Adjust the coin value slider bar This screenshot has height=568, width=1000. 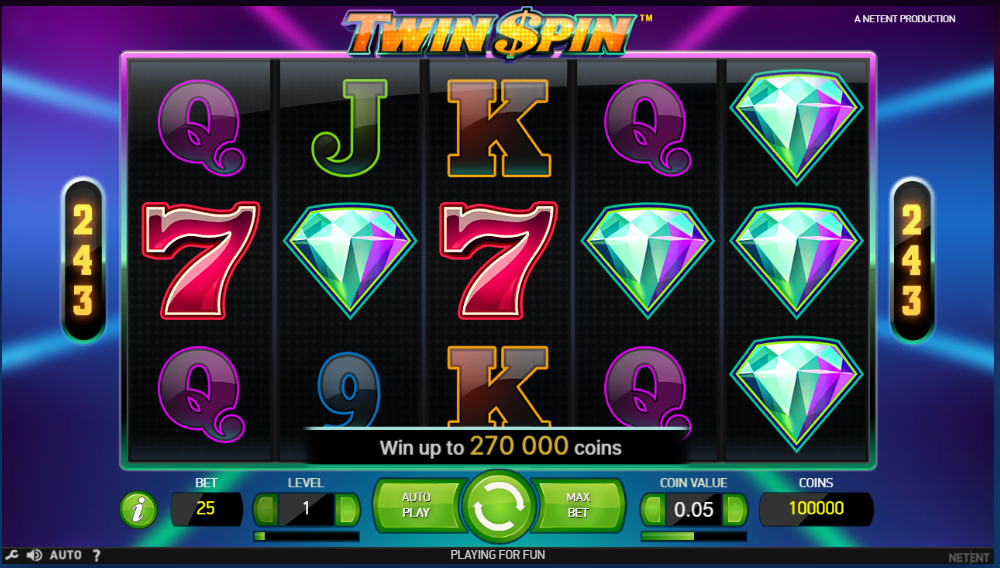point(694,536)
